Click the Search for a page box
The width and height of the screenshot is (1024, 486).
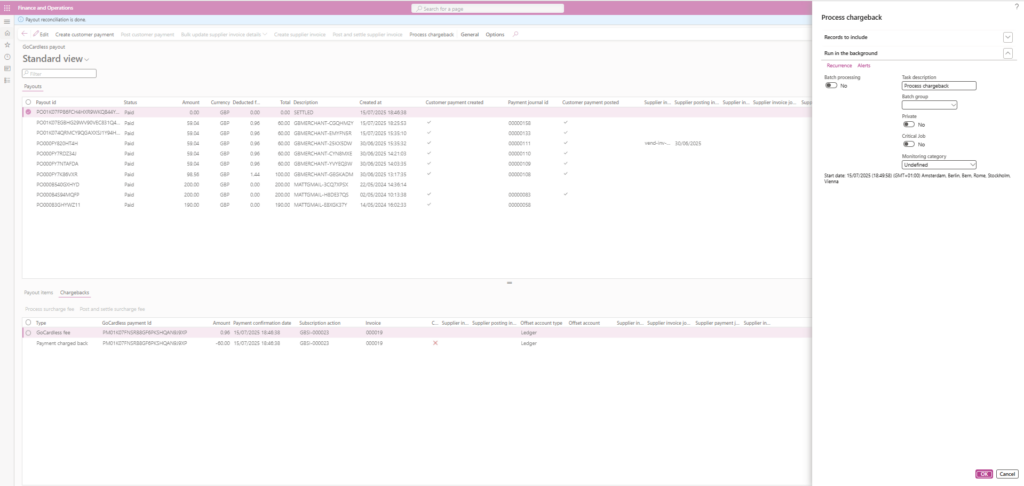(487, 8)
